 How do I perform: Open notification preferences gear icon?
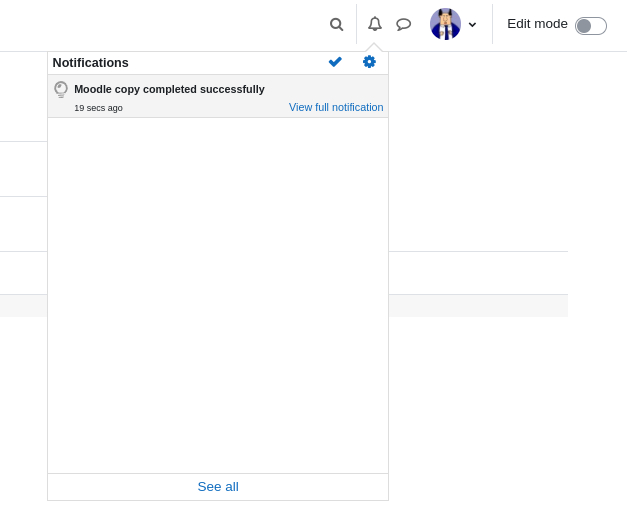coord(369,62)
